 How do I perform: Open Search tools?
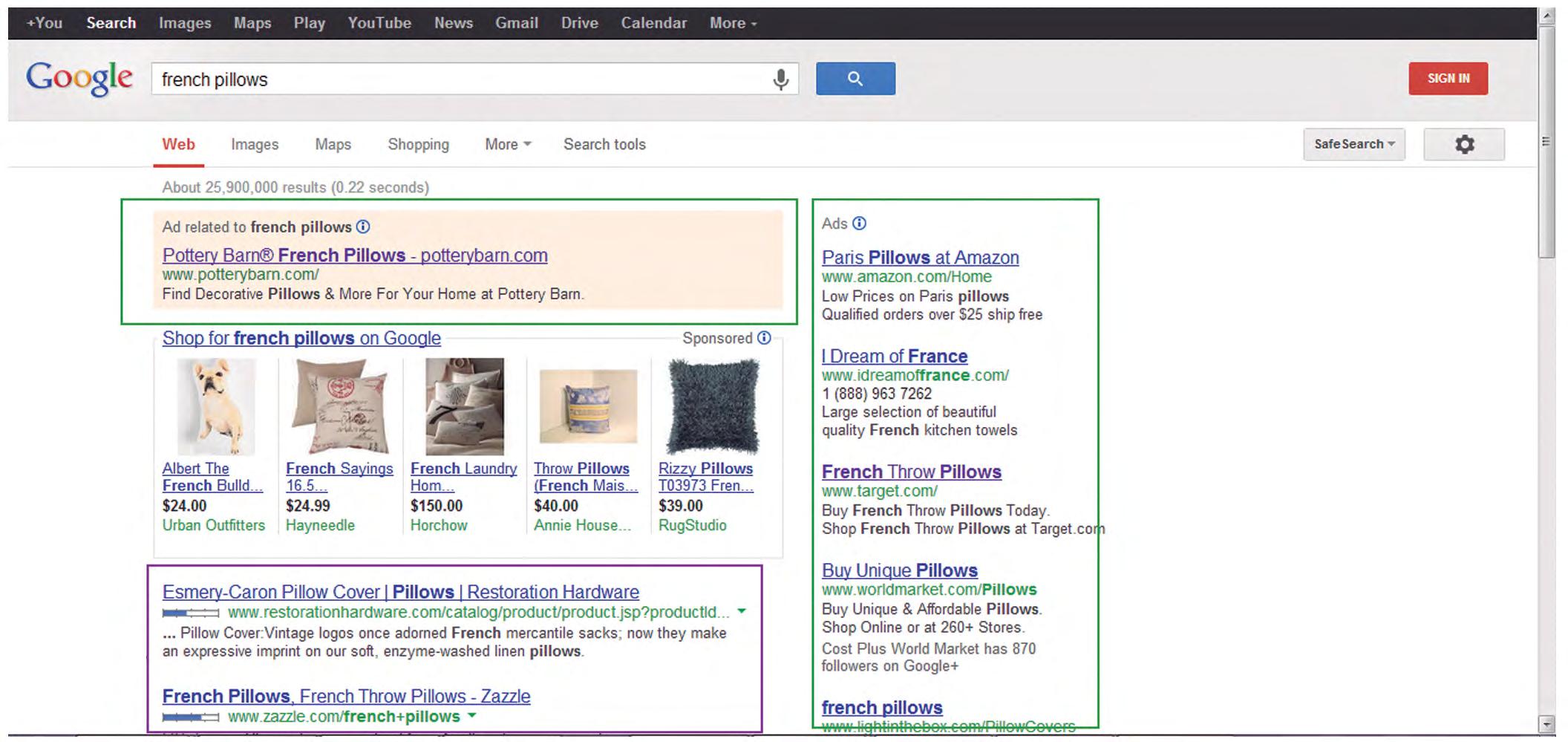[604, 144]
